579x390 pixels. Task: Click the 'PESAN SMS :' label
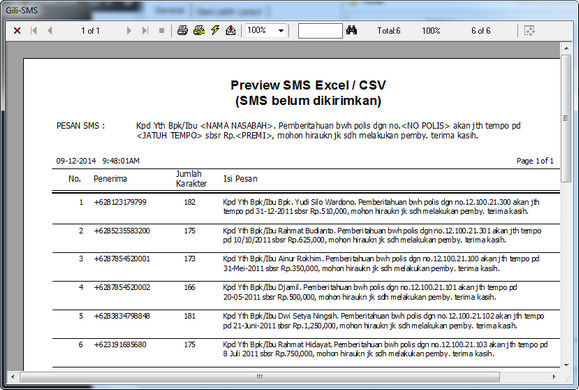click(x=80, y=126)
